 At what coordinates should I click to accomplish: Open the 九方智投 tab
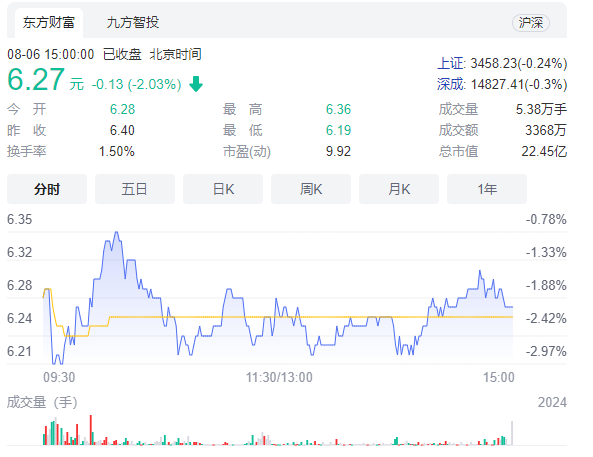133,23
